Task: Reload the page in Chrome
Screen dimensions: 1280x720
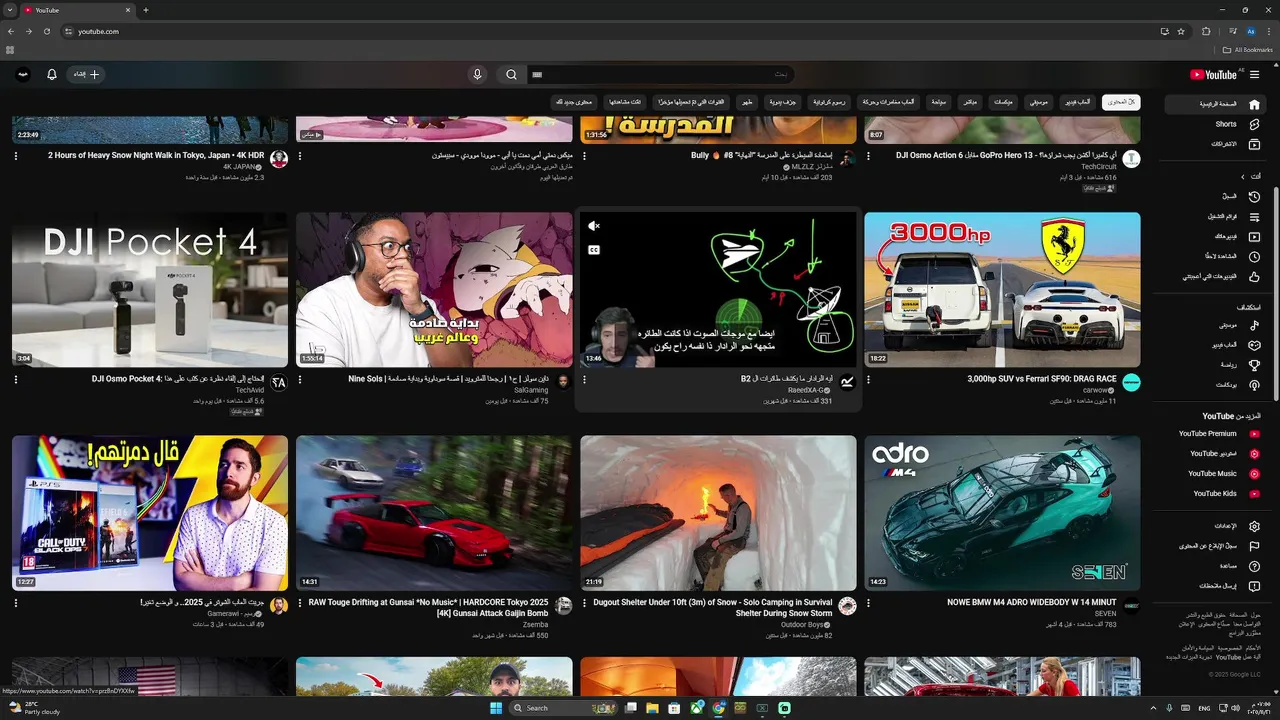Action: 46,31
